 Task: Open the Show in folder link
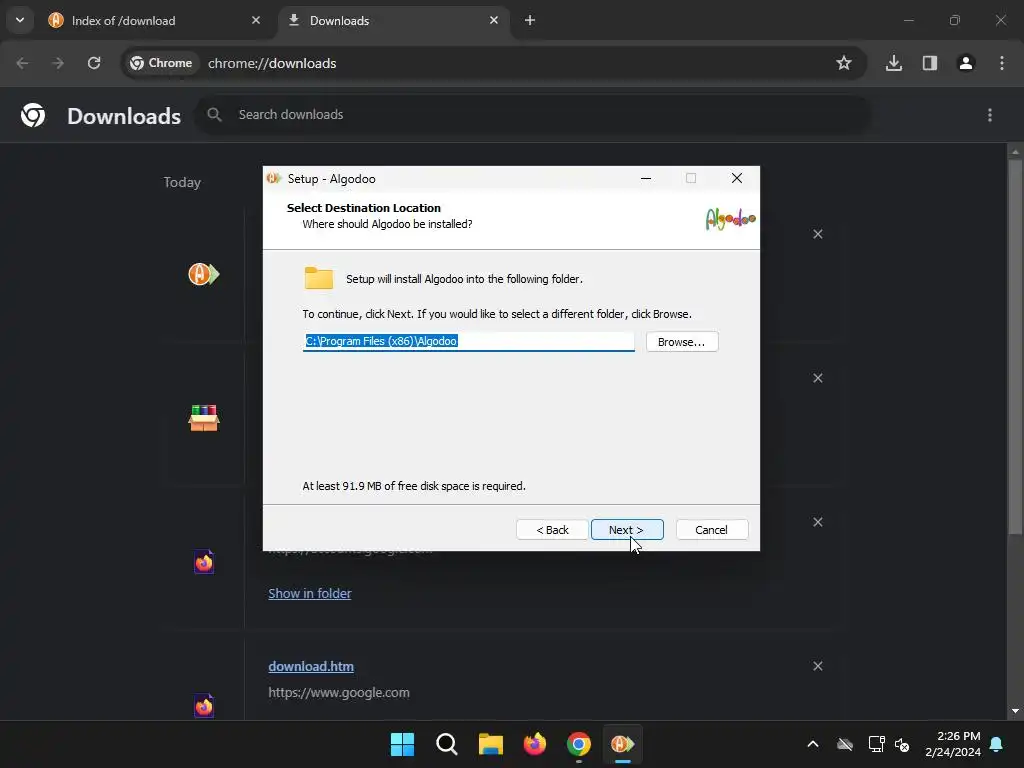(310, 593)
